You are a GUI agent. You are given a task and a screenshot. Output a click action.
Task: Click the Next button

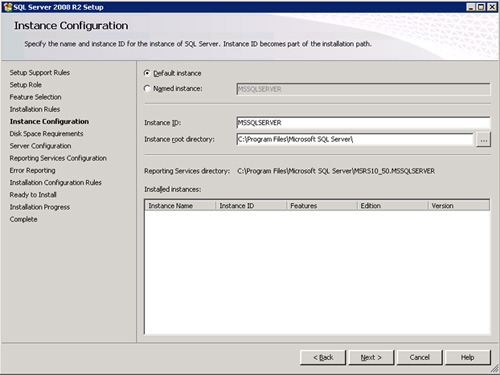tap(371, 357)
